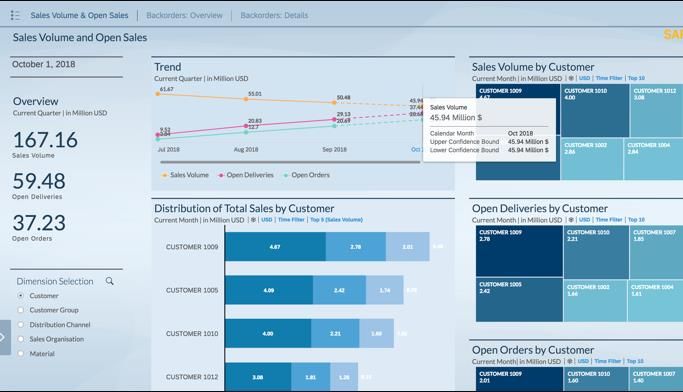The width and height of the screenshot is (683, 392).
Task: Select the Customer radio button
Action: pos(20,296)
